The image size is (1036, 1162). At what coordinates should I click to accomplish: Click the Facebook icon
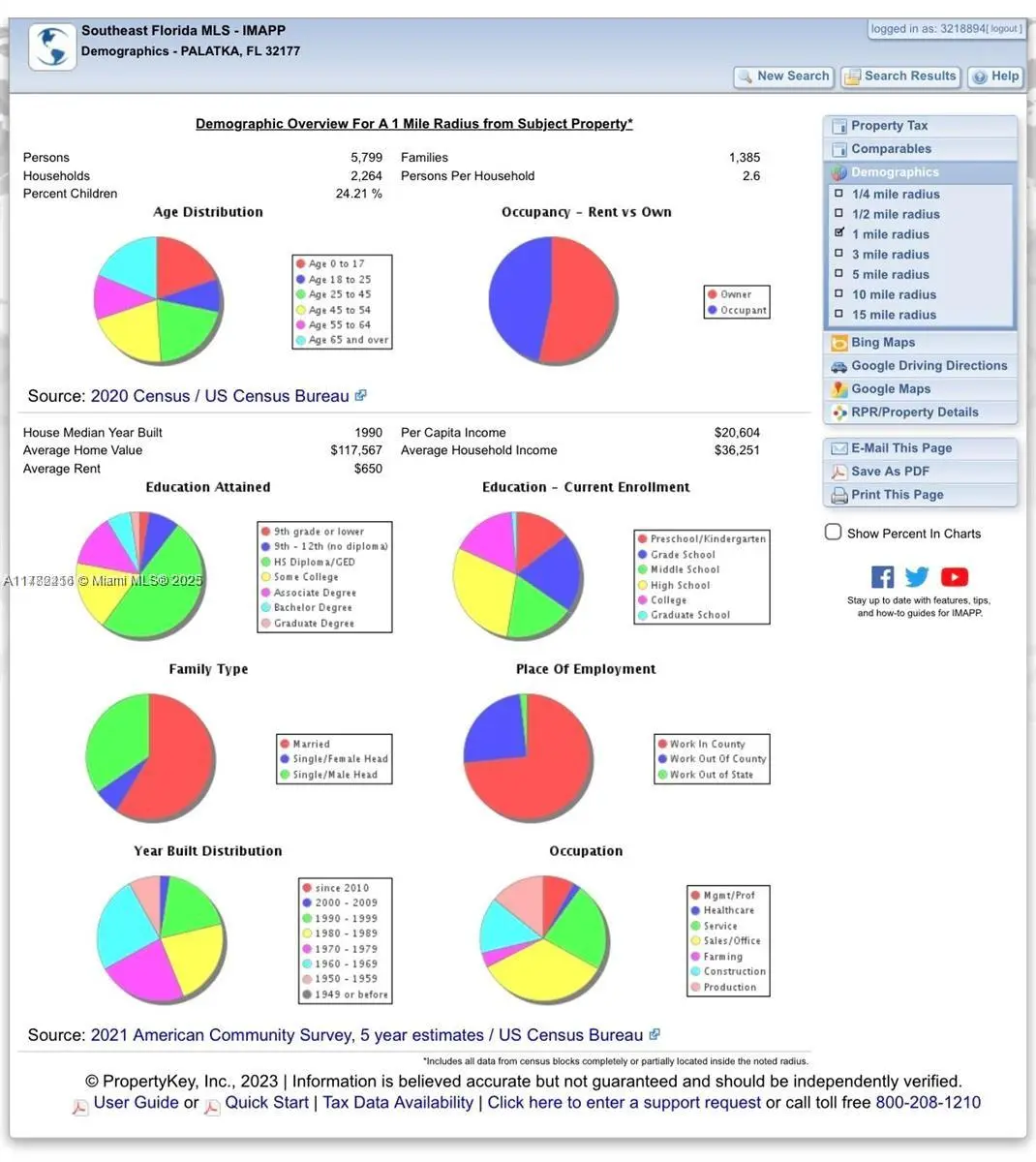[x=882, y=577]
